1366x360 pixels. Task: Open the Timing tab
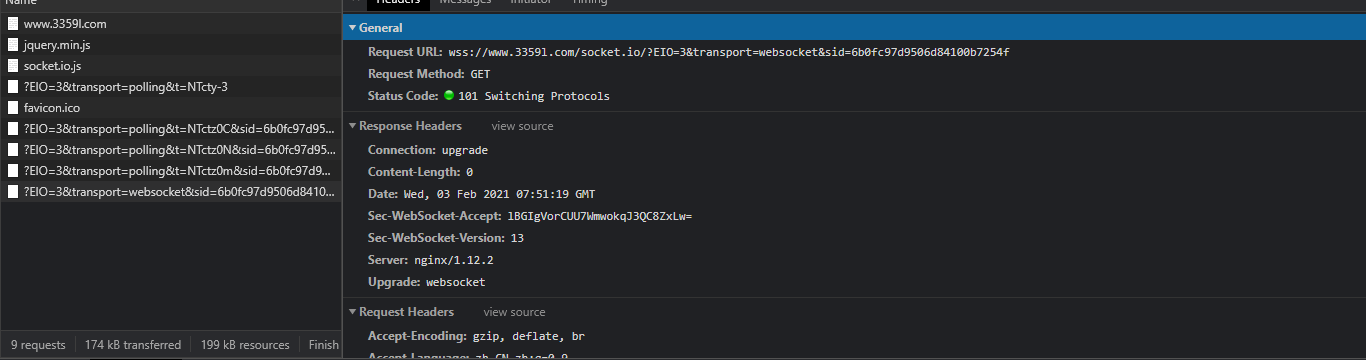pos(589,3)
